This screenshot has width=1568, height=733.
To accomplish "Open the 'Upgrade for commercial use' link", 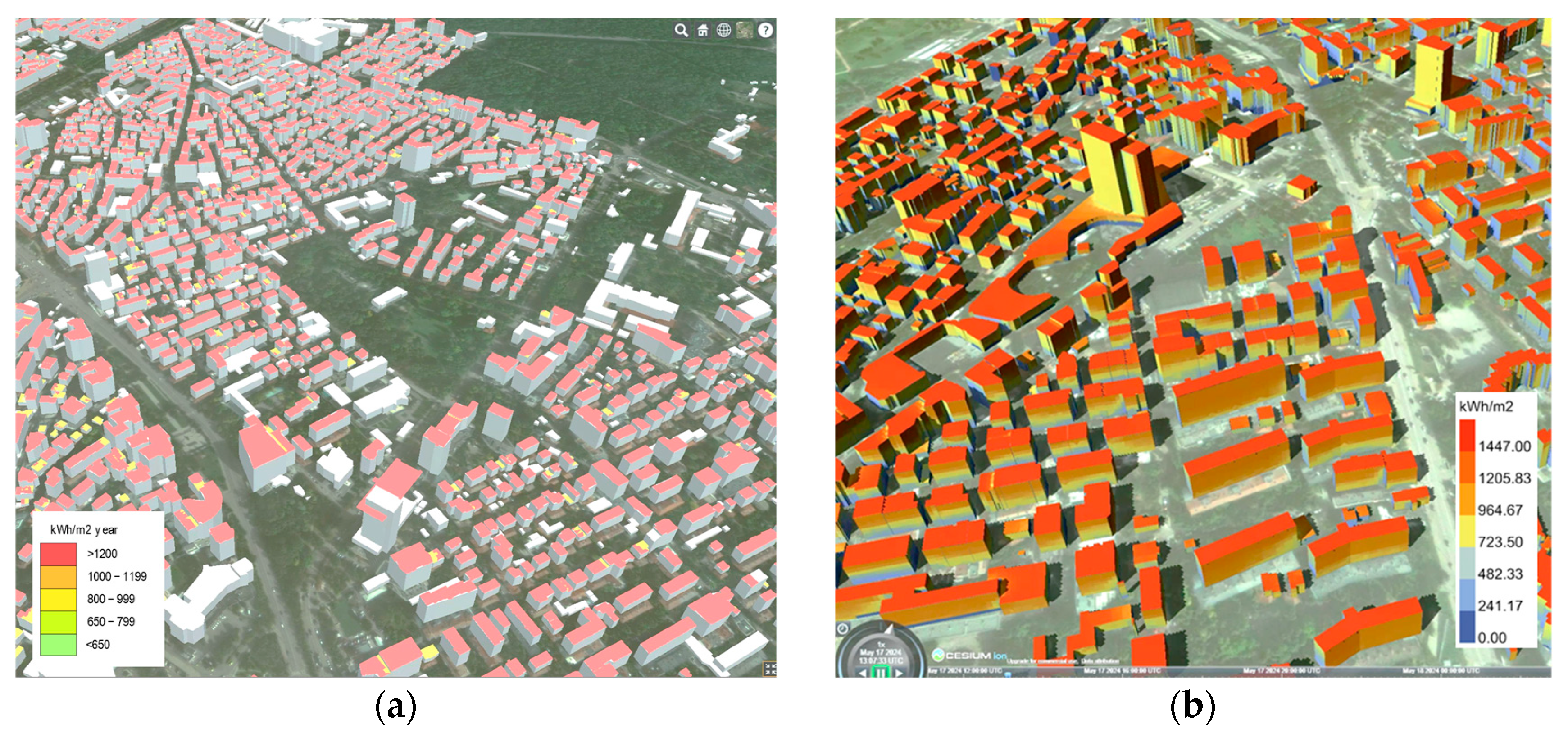I will pos(1042,662).
